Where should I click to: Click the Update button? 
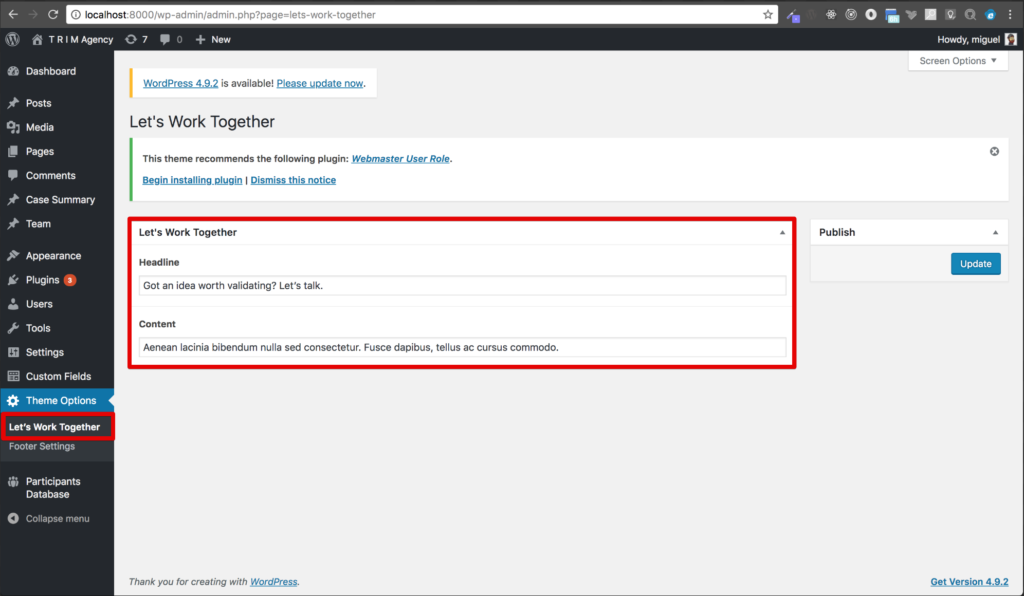pyautogui.click(x=976, y=264)
